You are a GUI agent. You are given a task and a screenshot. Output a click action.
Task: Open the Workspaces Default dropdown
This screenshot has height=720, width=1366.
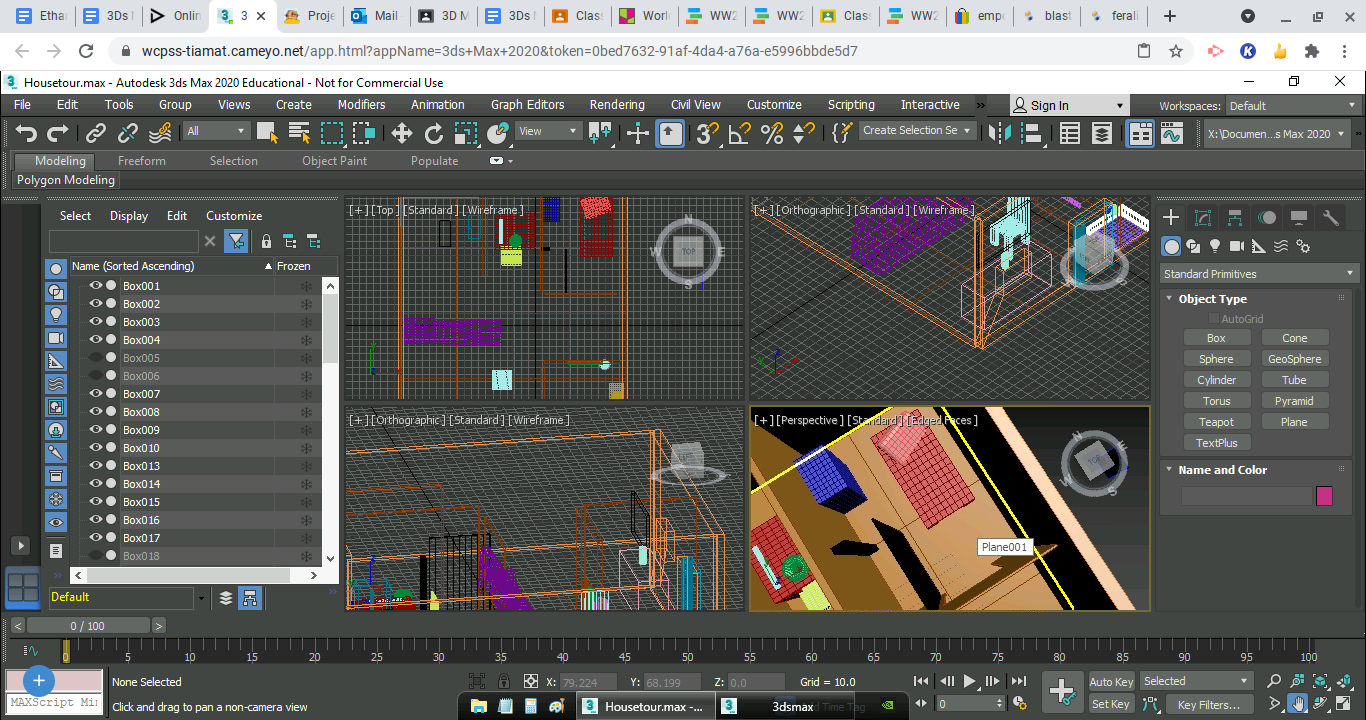(1292, 106)
